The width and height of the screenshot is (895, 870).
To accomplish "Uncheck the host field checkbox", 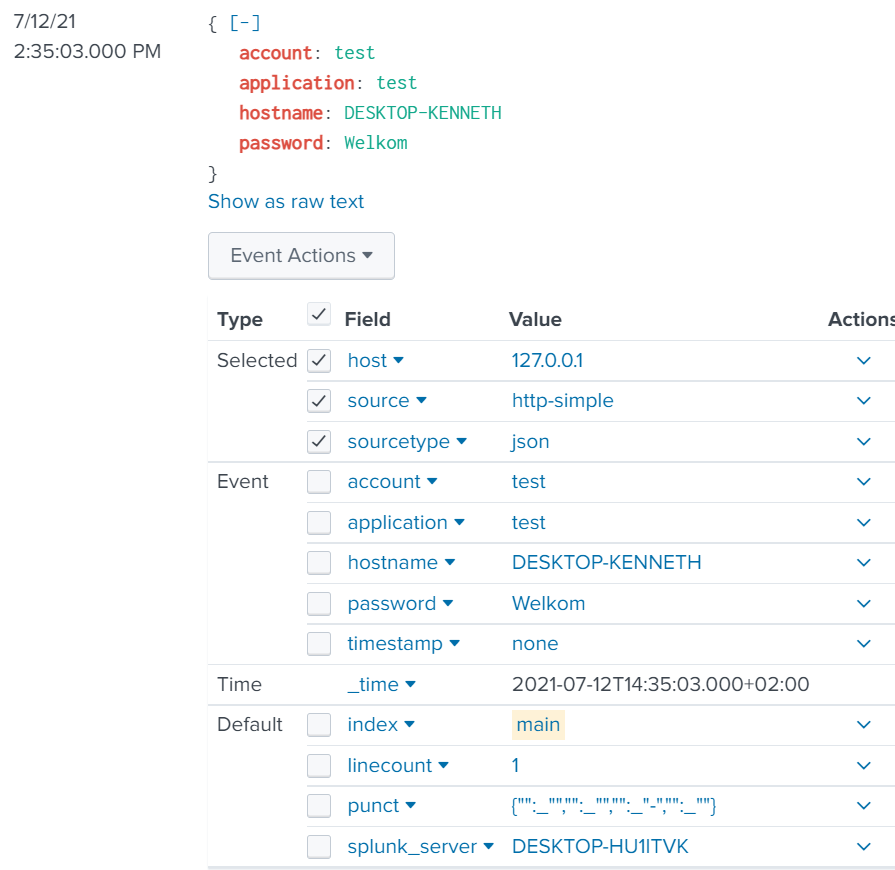I will point(319,360).
